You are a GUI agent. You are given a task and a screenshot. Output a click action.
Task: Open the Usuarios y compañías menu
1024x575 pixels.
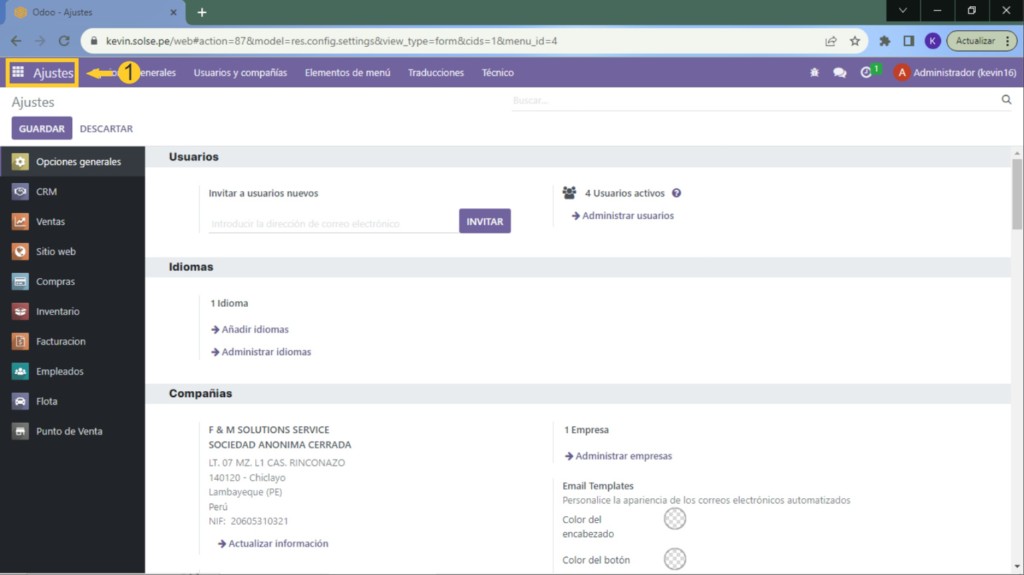click(240, 73)
